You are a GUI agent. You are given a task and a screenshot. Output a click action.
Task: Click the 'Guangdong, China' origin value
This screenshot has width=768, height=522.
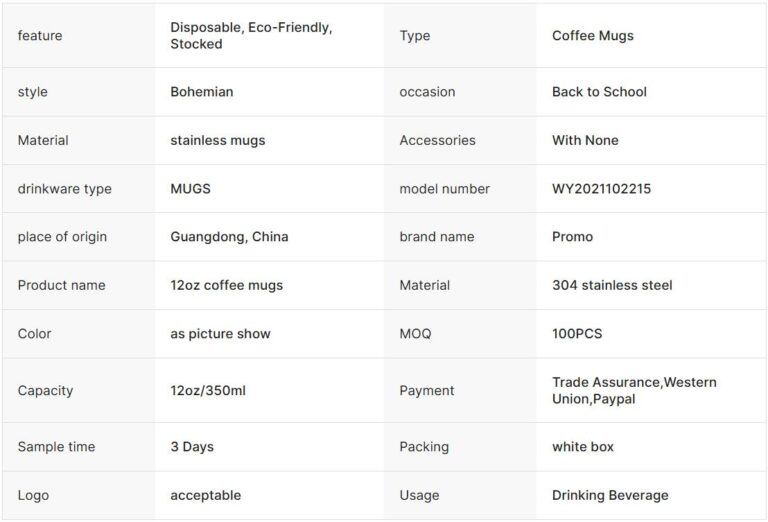229,237
